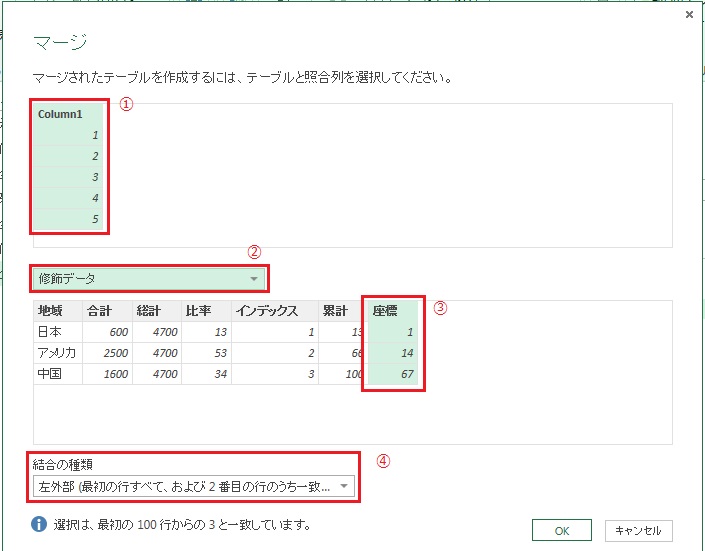Click the 中国 cell in 地域 column
Screen dimensions: 705x551
click(58, 374)
